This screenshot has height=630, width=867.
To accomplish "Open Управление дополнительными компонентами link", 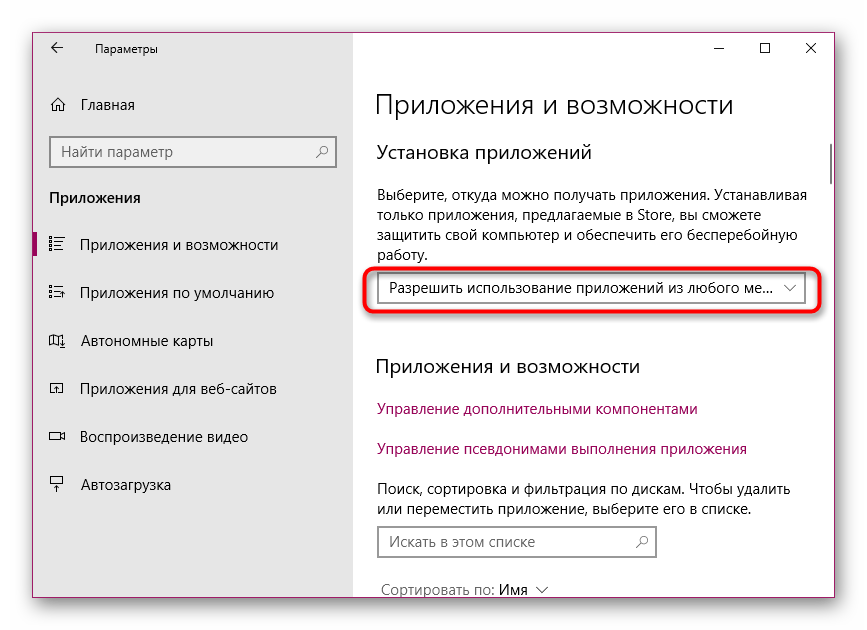I will [x=537, y=409].
